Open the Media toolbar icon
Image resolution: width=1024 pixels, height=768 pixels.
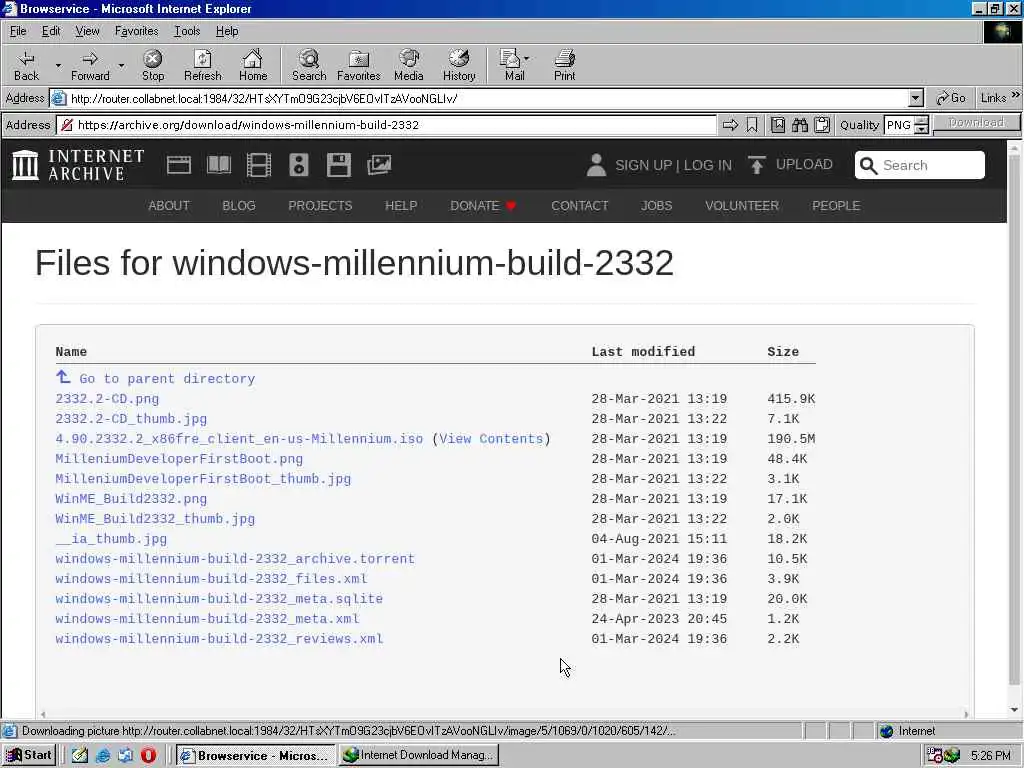(409, 66)
